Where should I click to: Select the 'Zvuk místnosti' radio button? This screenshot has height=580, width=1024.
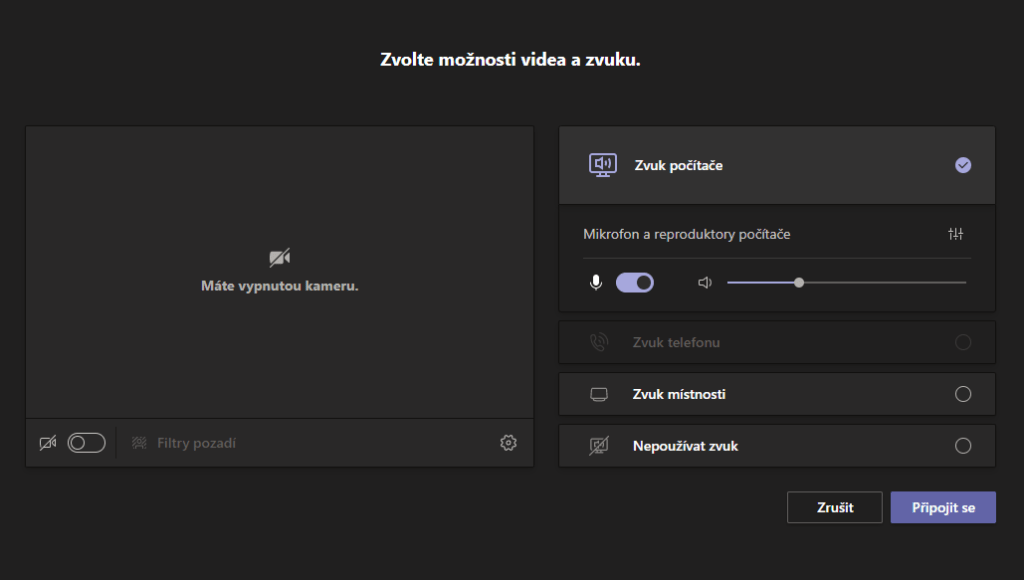coord(963,394)
